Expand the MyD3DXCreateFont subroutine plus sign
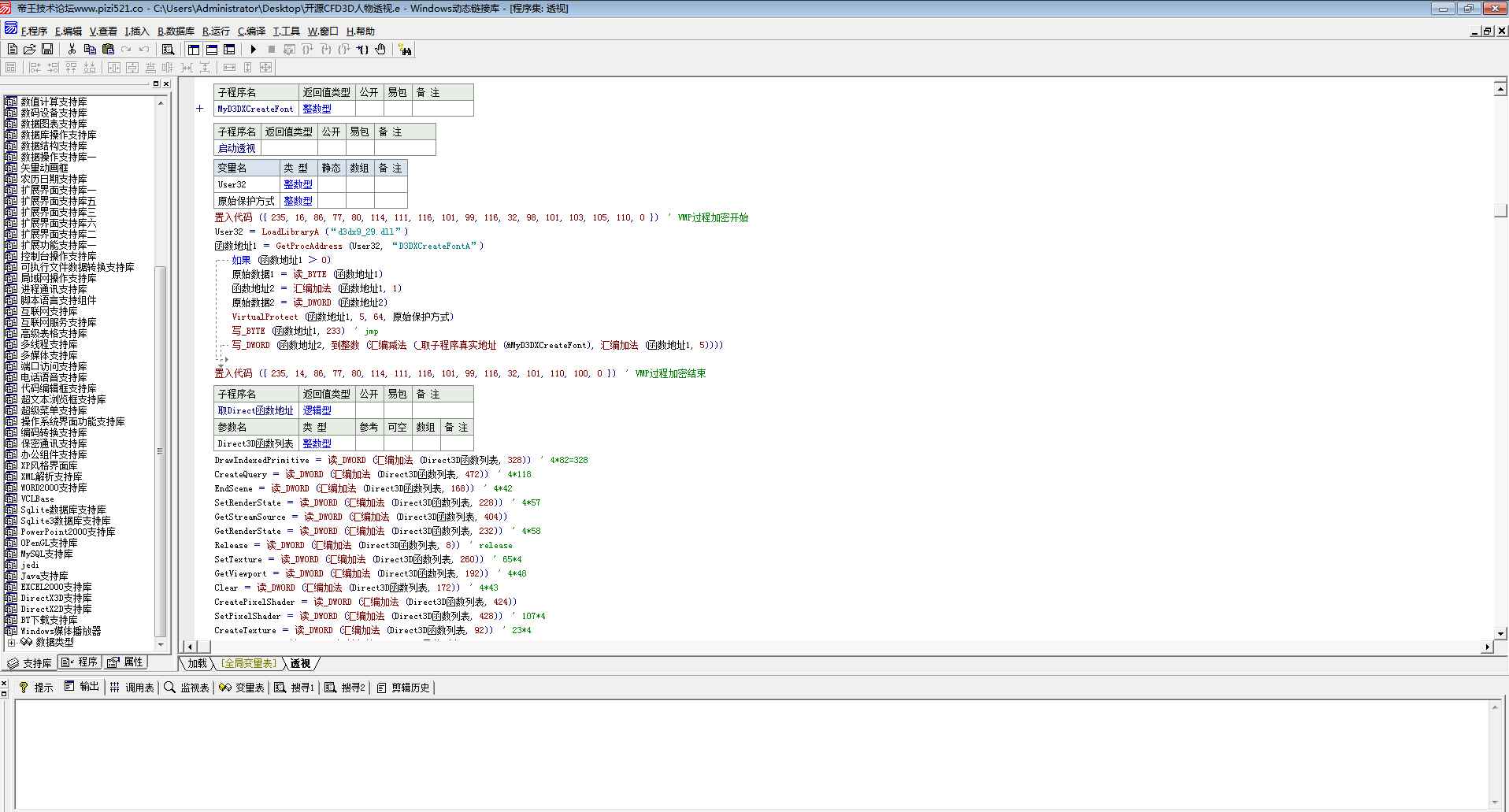Screen dimensions: 1509x812 [x=200, y=109]
